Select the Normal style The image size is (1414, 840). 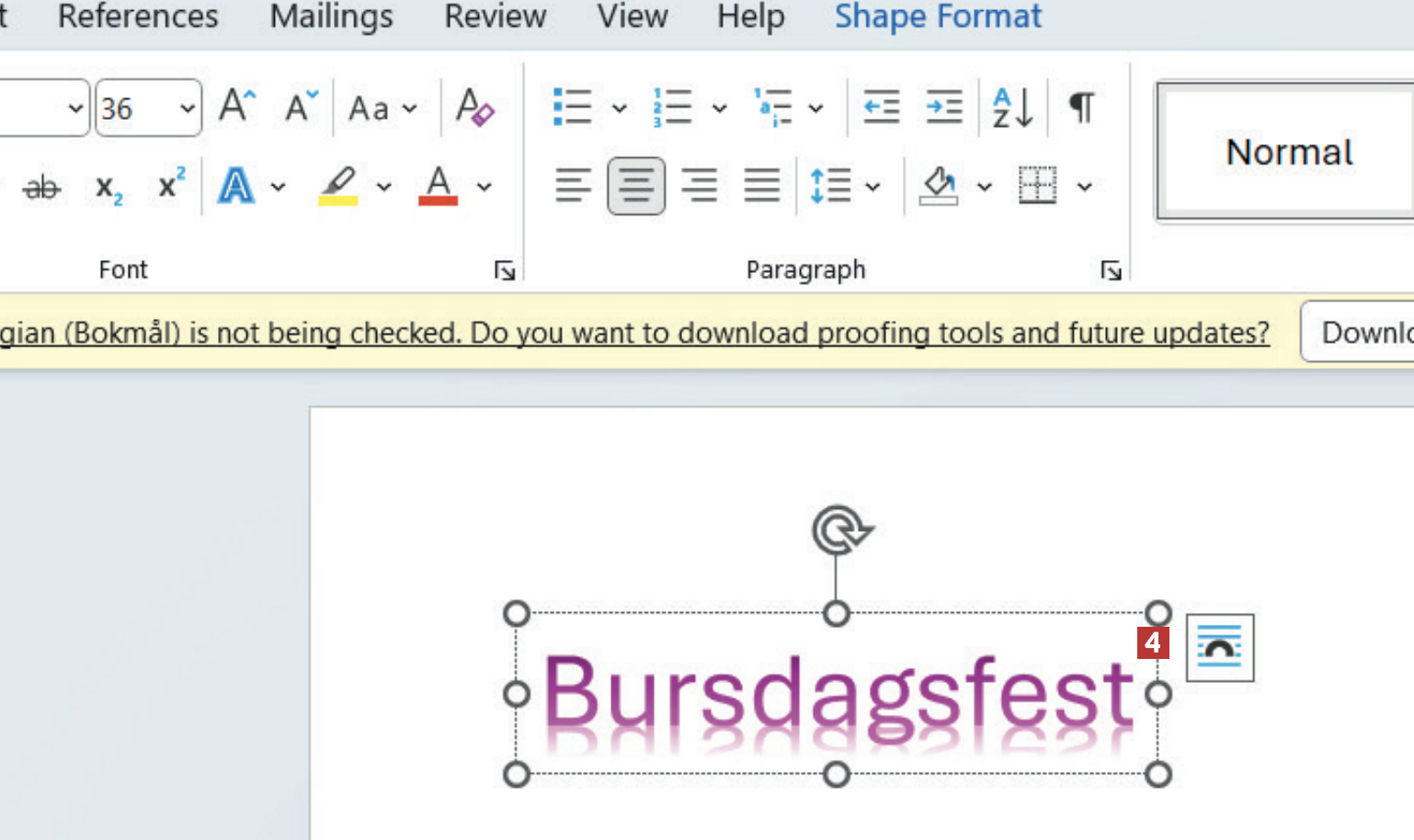1287,152
